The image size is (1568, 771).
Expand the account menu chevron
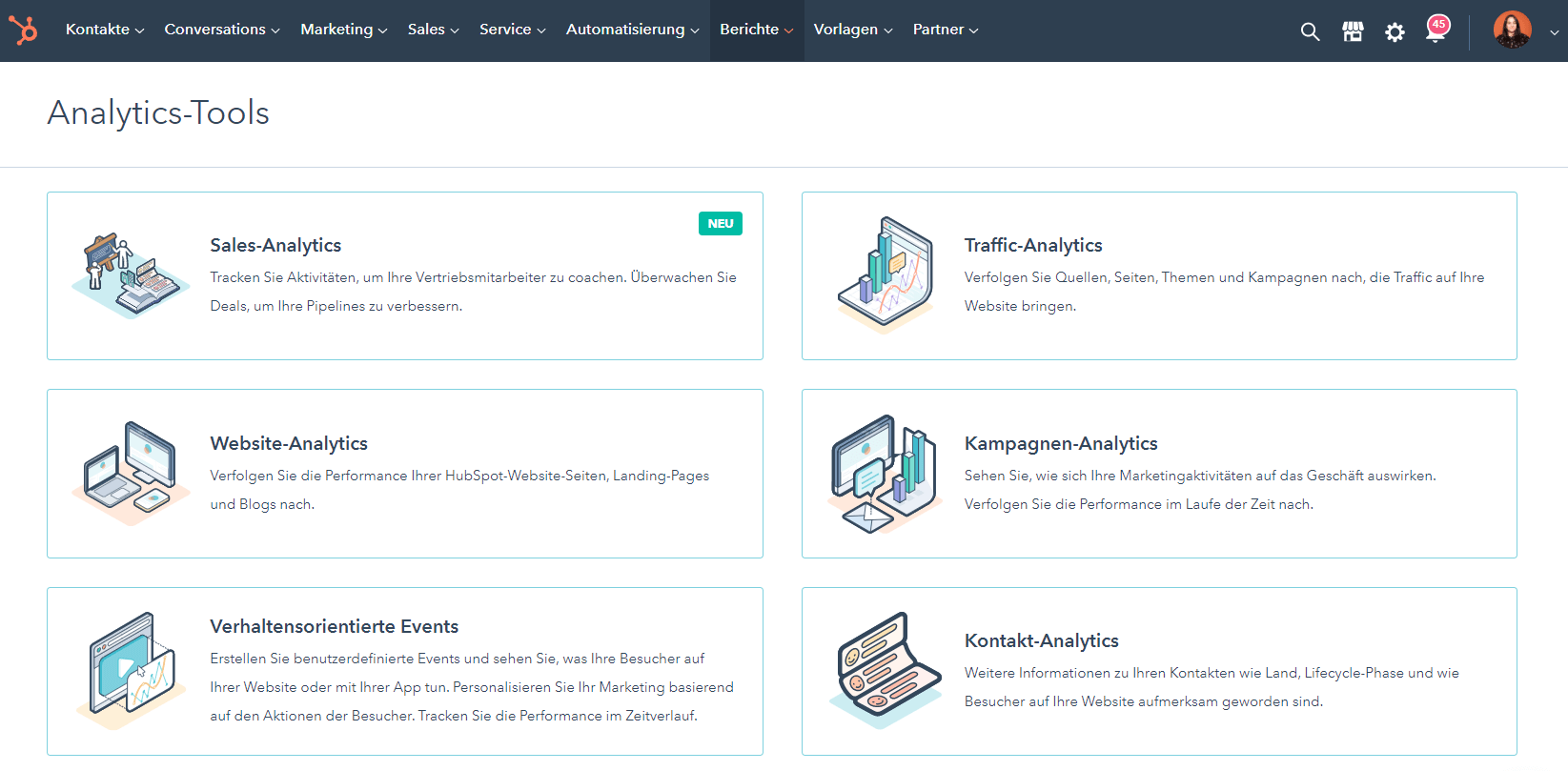[1555, 31]
